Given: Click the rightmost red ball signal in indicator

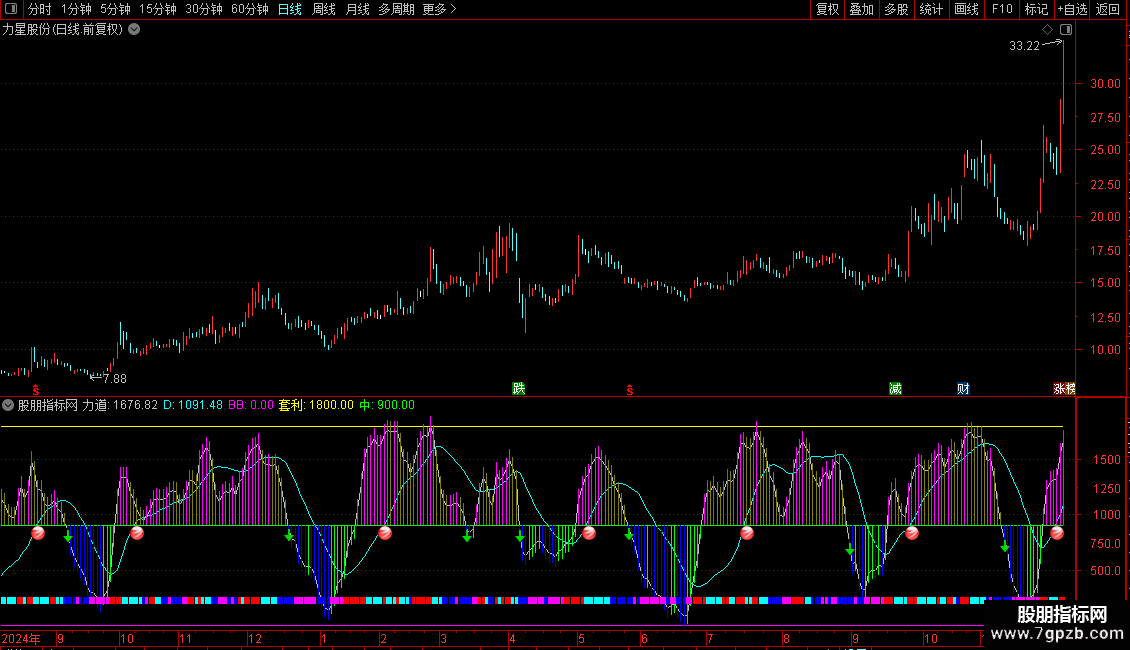Looking at the screenshot, I should tap(1057, 533).
